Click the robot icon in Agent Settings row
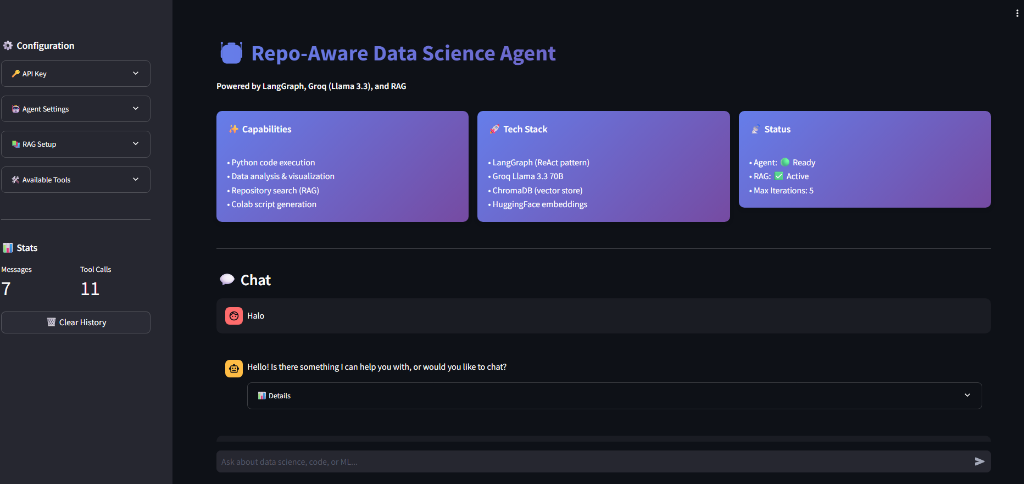This screenshot has width=1024, height=484. pos(16,109)
